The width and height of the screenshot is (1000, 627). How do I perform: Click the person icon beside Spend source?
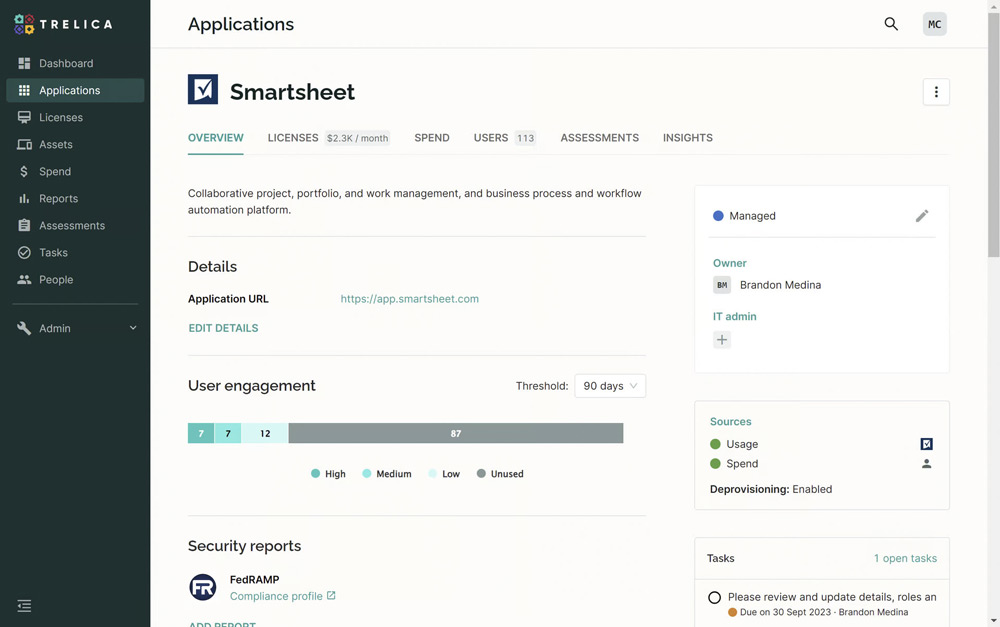pyautogui.click(x=926, y=464)
